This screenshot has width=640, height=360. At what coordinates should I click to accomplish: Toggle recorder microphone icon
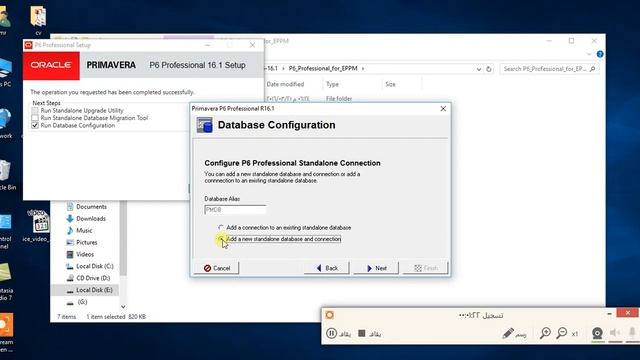(632, 333)
